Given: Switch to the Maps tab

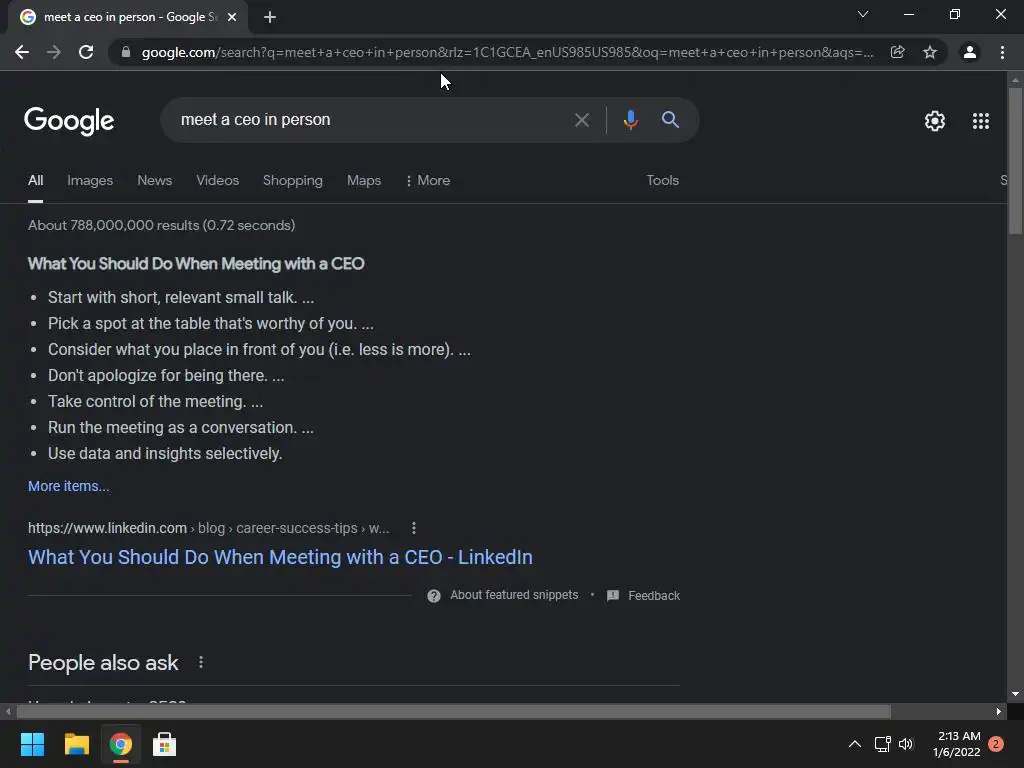Looking at the screenshot, I should coord(364,180).
